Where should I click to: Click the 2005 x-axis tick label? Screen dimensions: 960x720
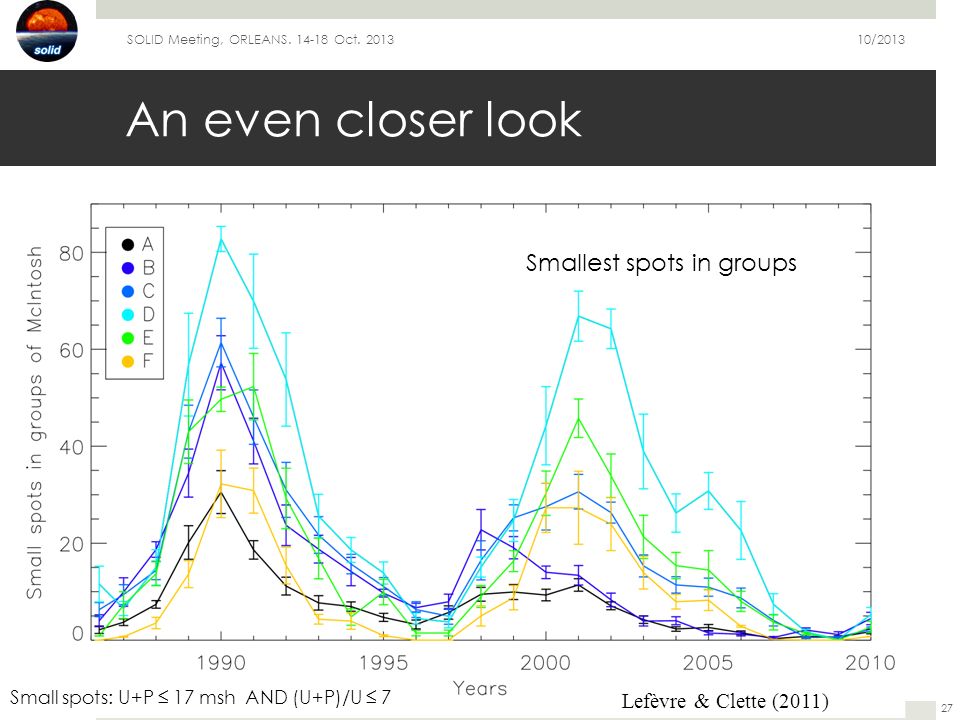pos(708,662)
